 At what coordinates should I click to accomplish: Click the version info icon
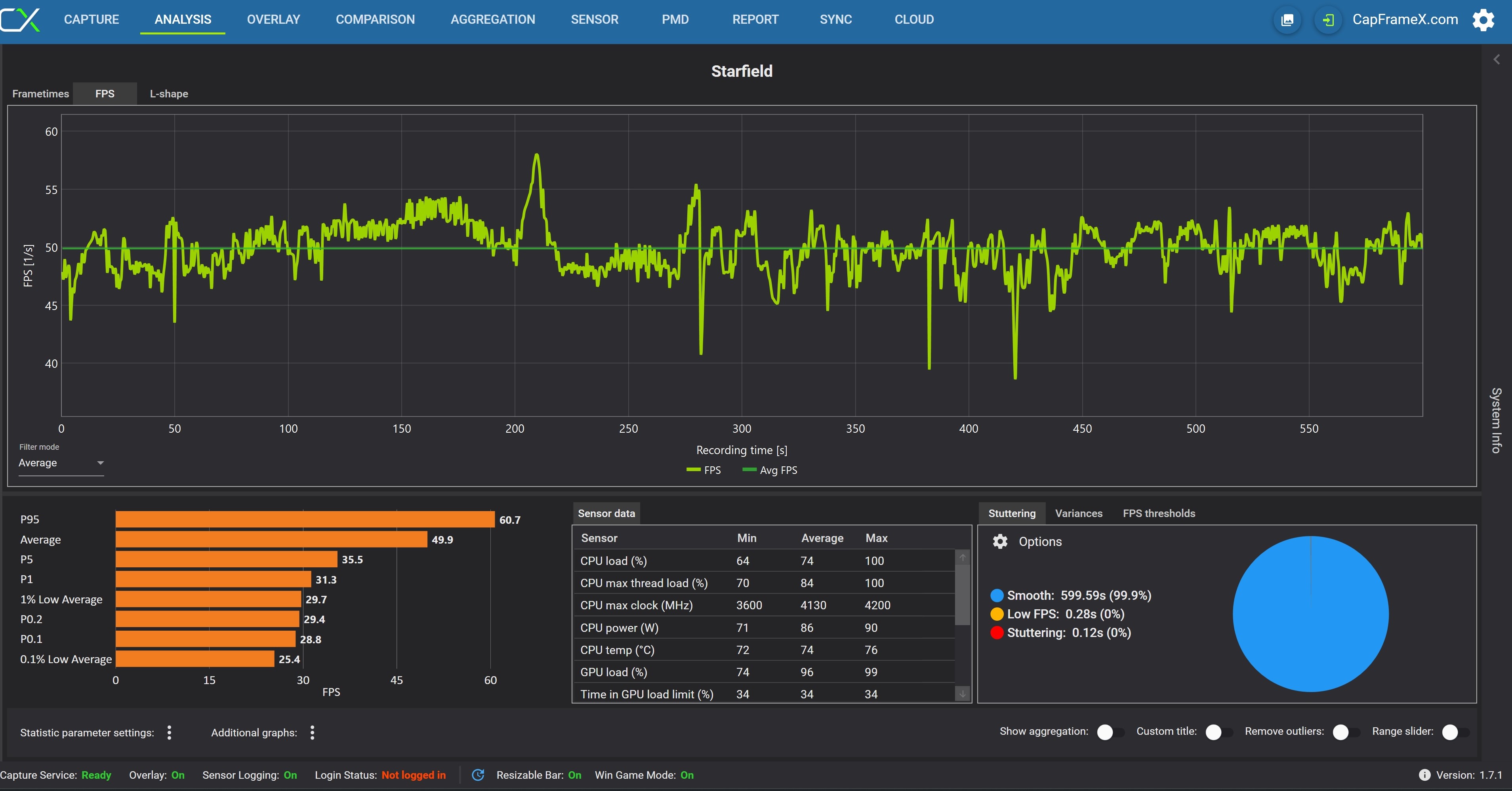click(1424, 775)
